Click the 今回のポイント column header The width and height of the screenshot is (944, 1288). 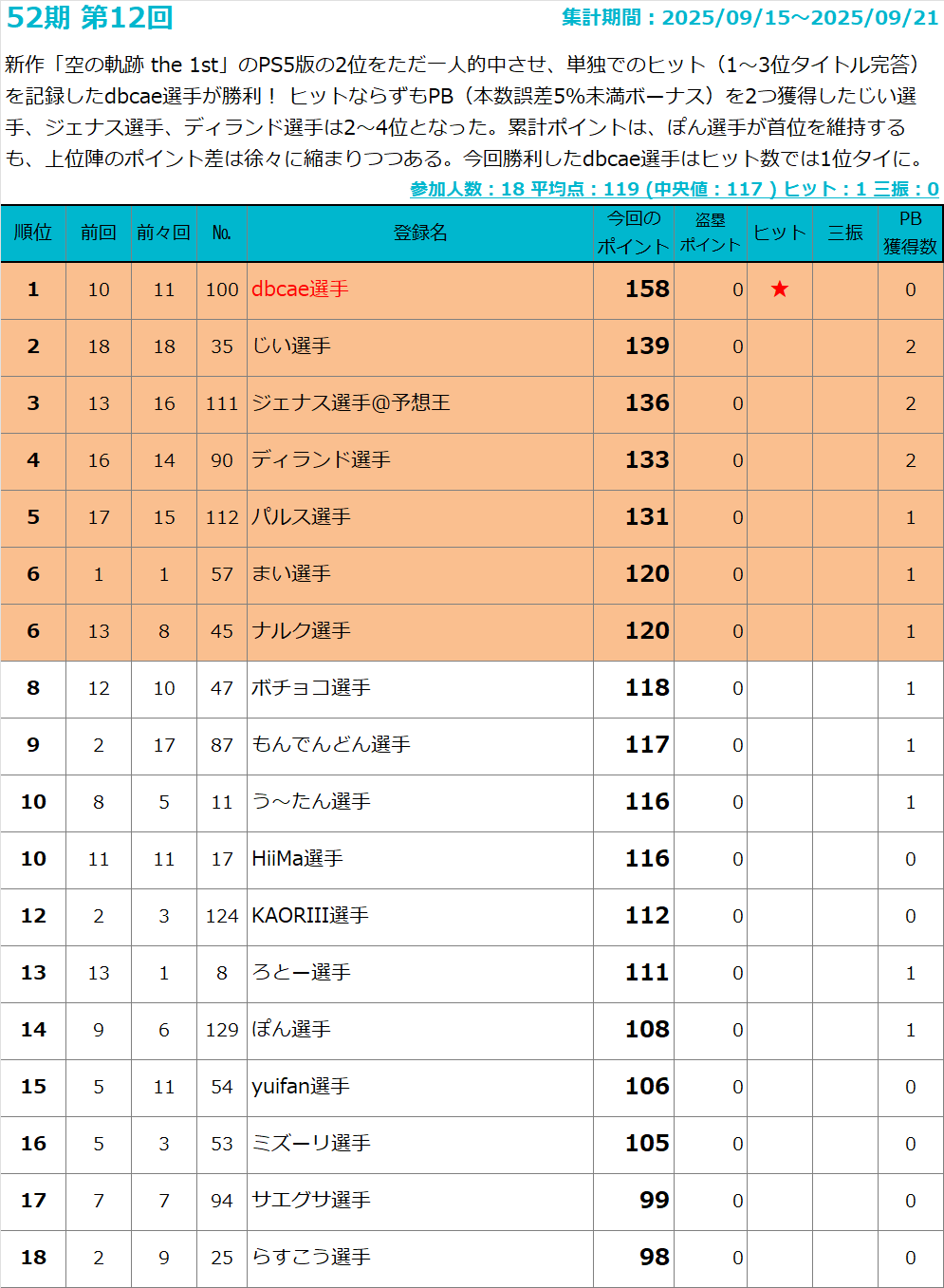click(633, 233)
